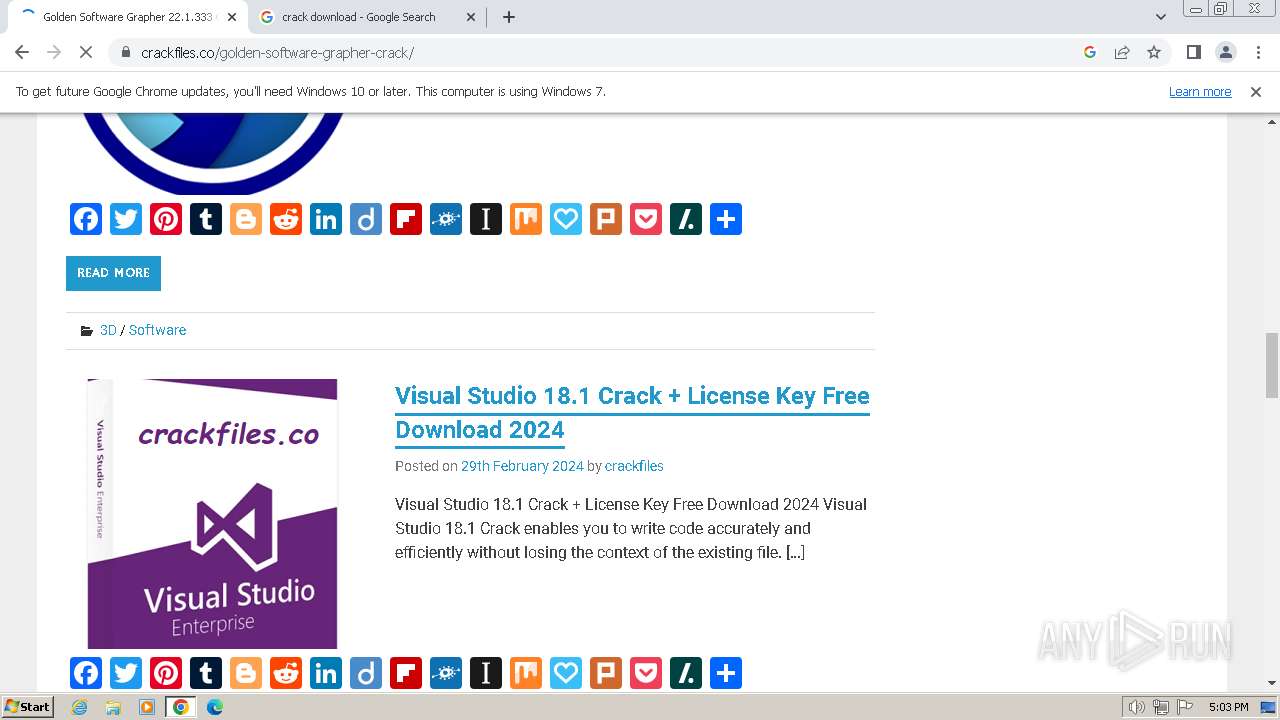Open the Software category link

(x=157, y=330)
